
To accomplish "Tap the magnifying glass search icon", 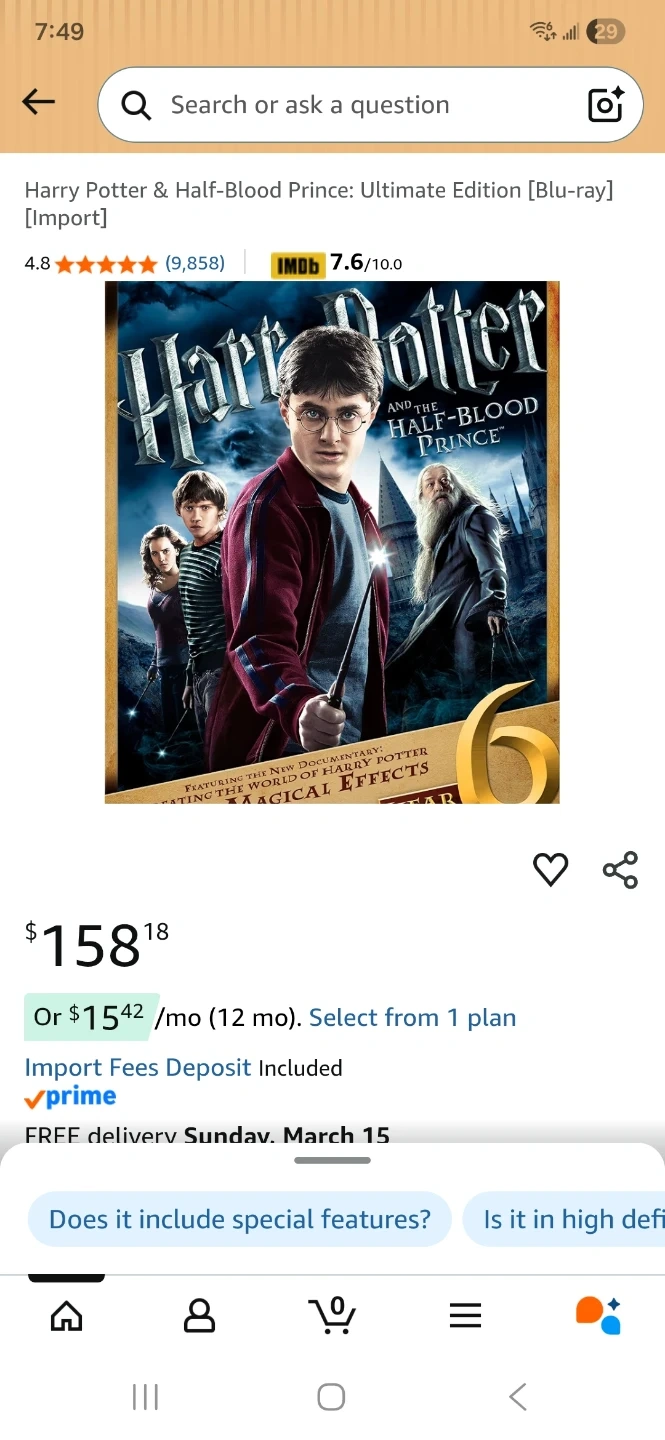I will click(136, 105).
